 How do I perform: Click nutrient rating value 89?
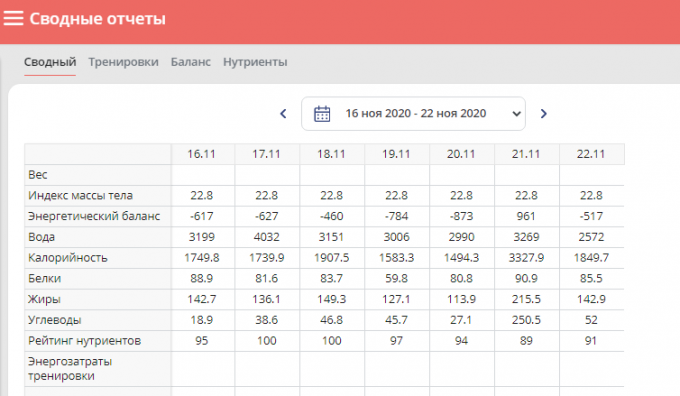[x=526, y=340]
